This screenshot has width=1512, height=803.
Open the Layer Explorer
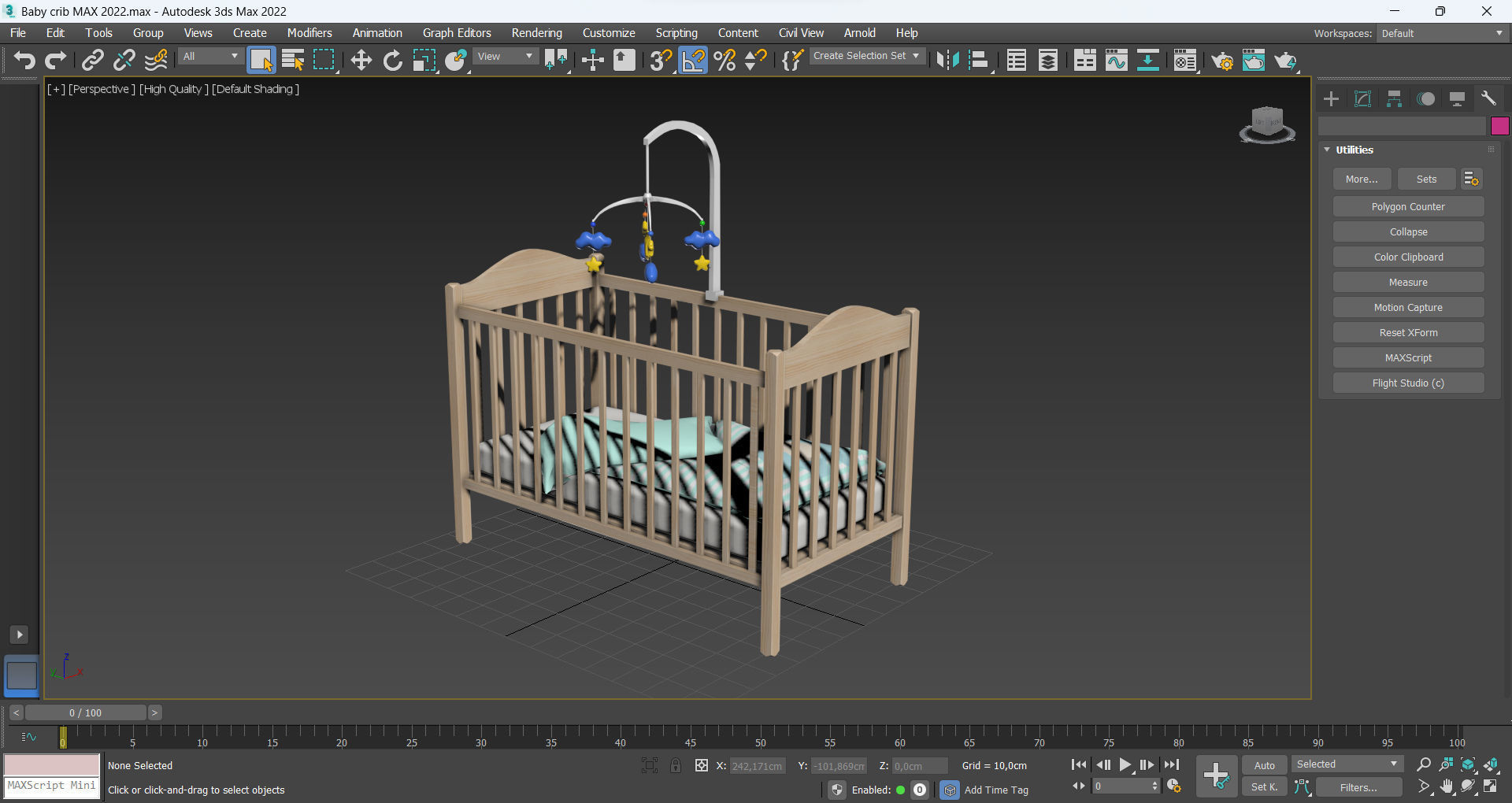1048,61
